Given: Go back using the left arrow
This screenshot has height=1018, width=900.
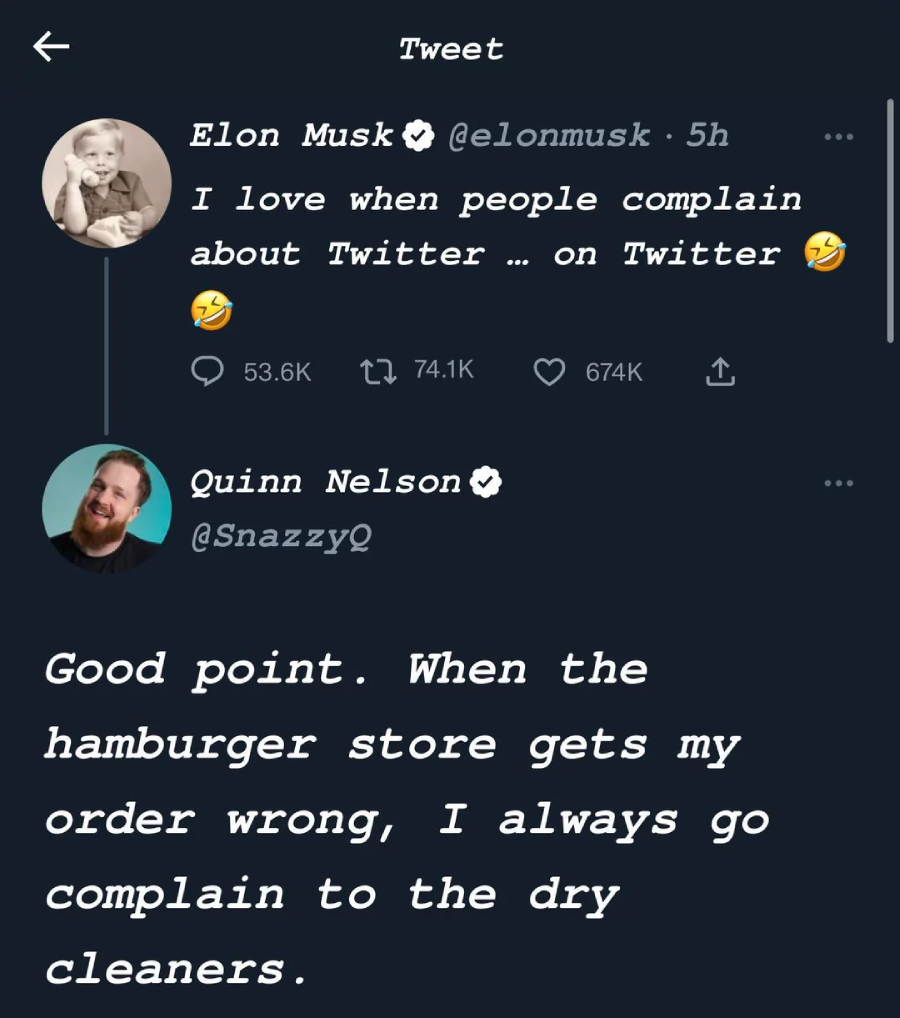Looking at the screenshot, I should (x=51, y=47).
